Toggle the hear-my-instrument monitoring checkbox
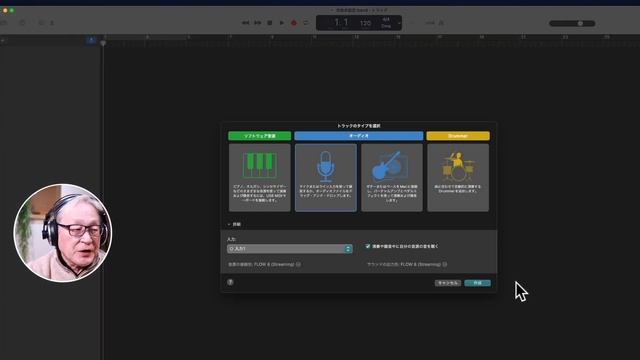Image resolution: width=640 pixels, height=360 pixels. coord(368,246)
